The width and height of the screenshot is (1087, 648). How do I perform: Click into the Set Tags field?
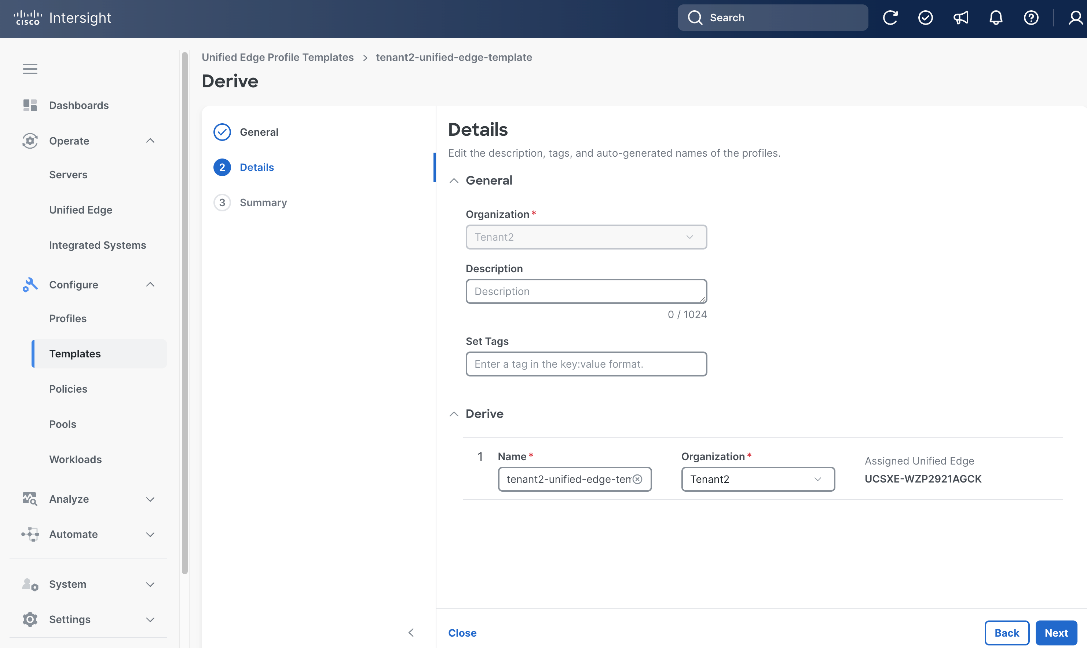coord(586,364)
